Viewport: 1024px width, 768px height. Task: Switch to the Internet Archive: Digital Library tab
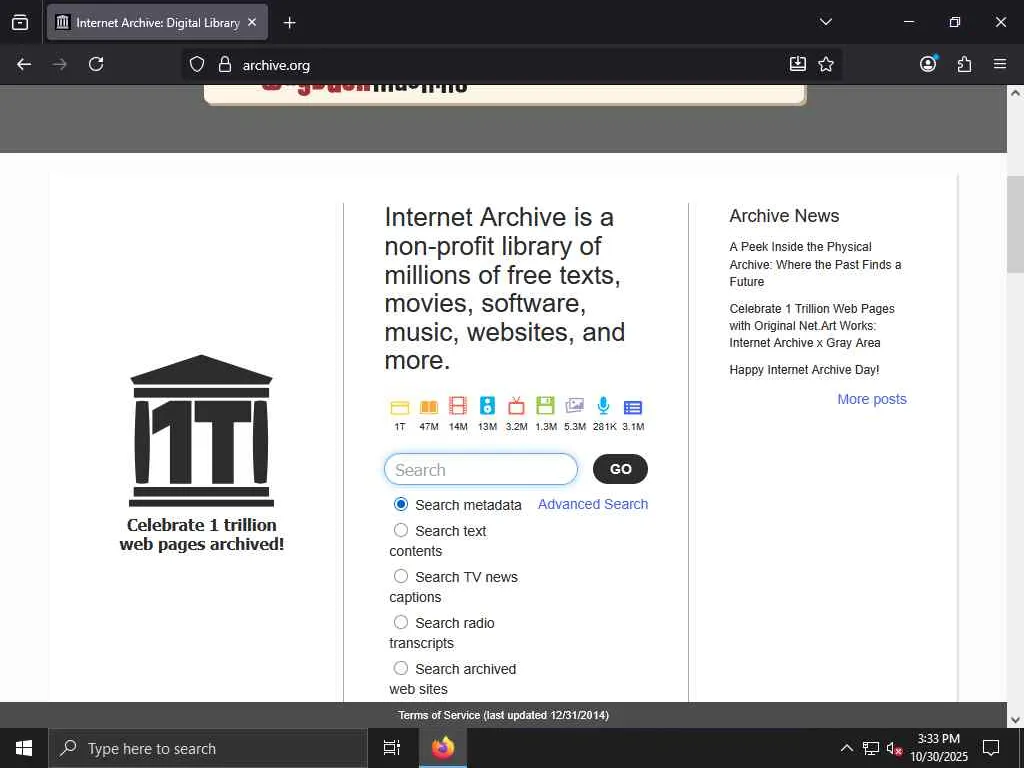pos(157,22)
